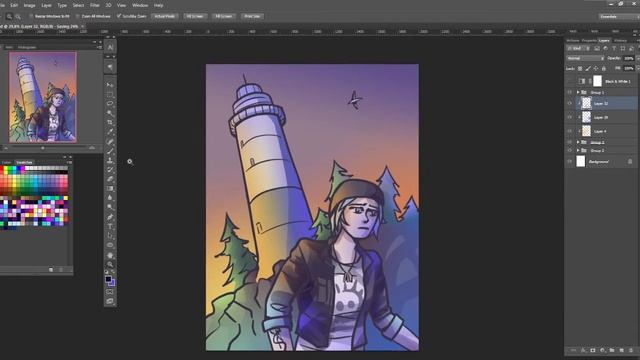Open the Swatches panel options menu
640x360 pixels.
pyautogui.click(x=69, y=162)
